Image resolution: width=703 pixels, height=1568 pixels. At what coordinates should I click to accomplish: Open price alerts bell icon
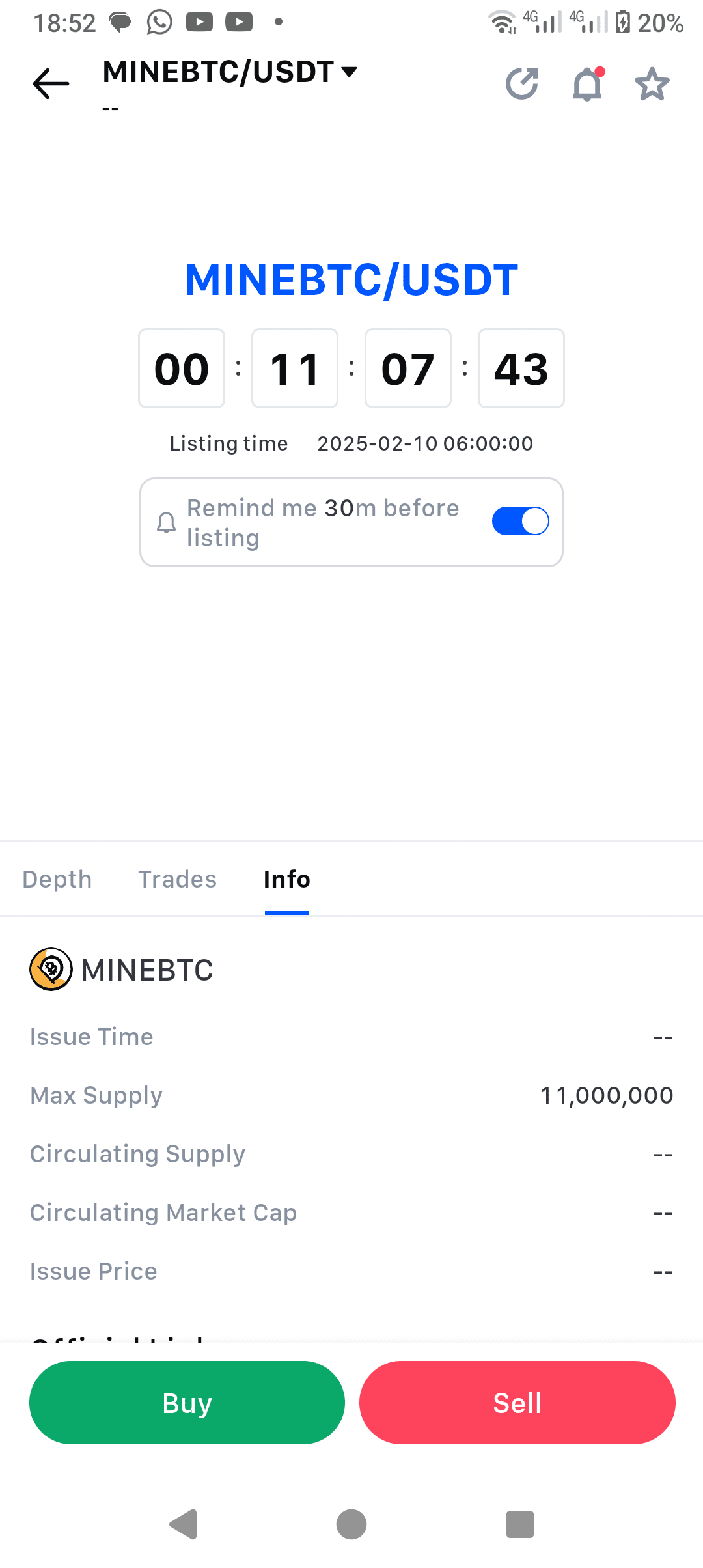click(588, 83)
